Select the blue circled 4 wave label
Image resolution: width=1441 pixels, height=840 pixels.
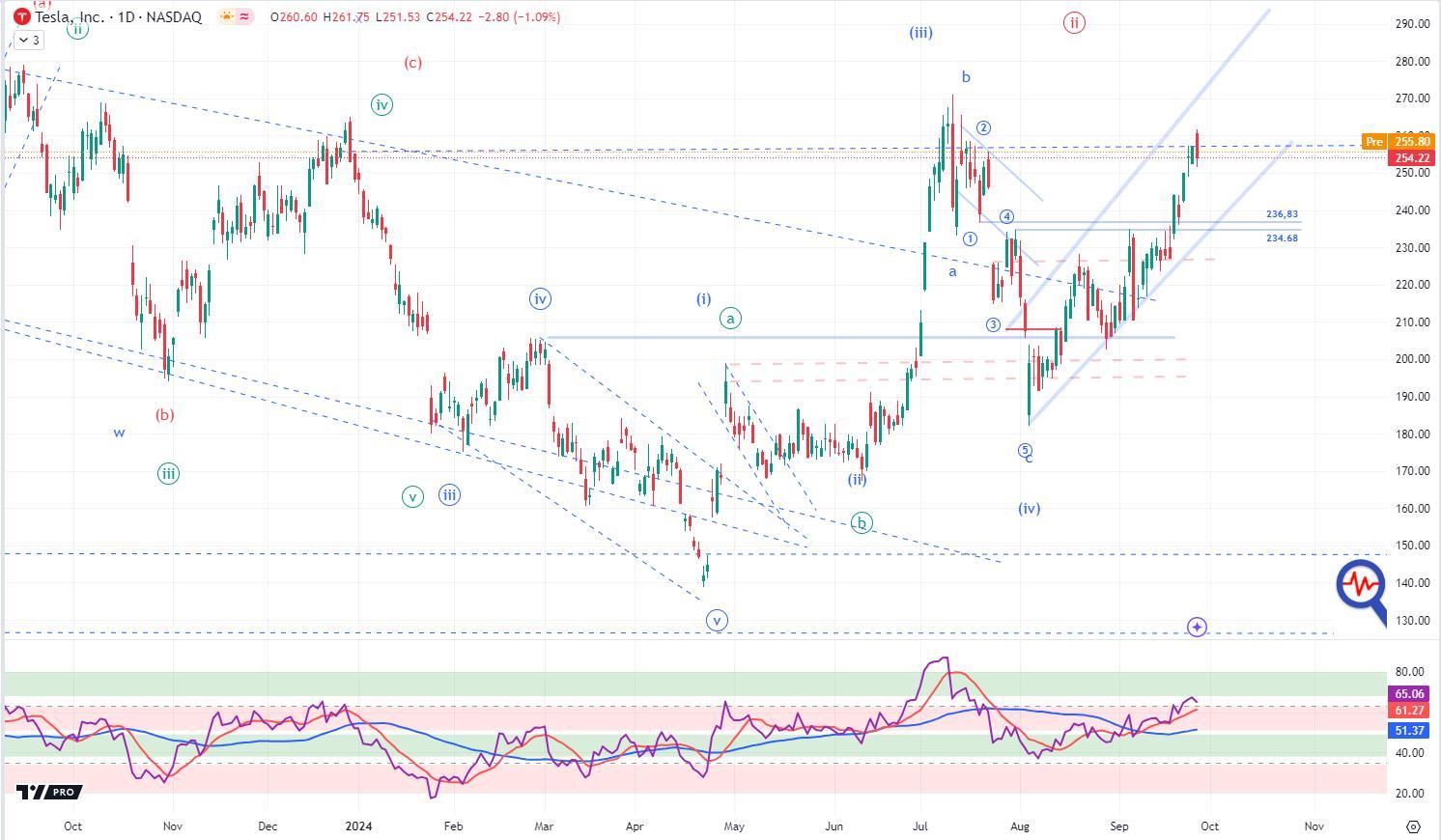tap(1006, 217)
